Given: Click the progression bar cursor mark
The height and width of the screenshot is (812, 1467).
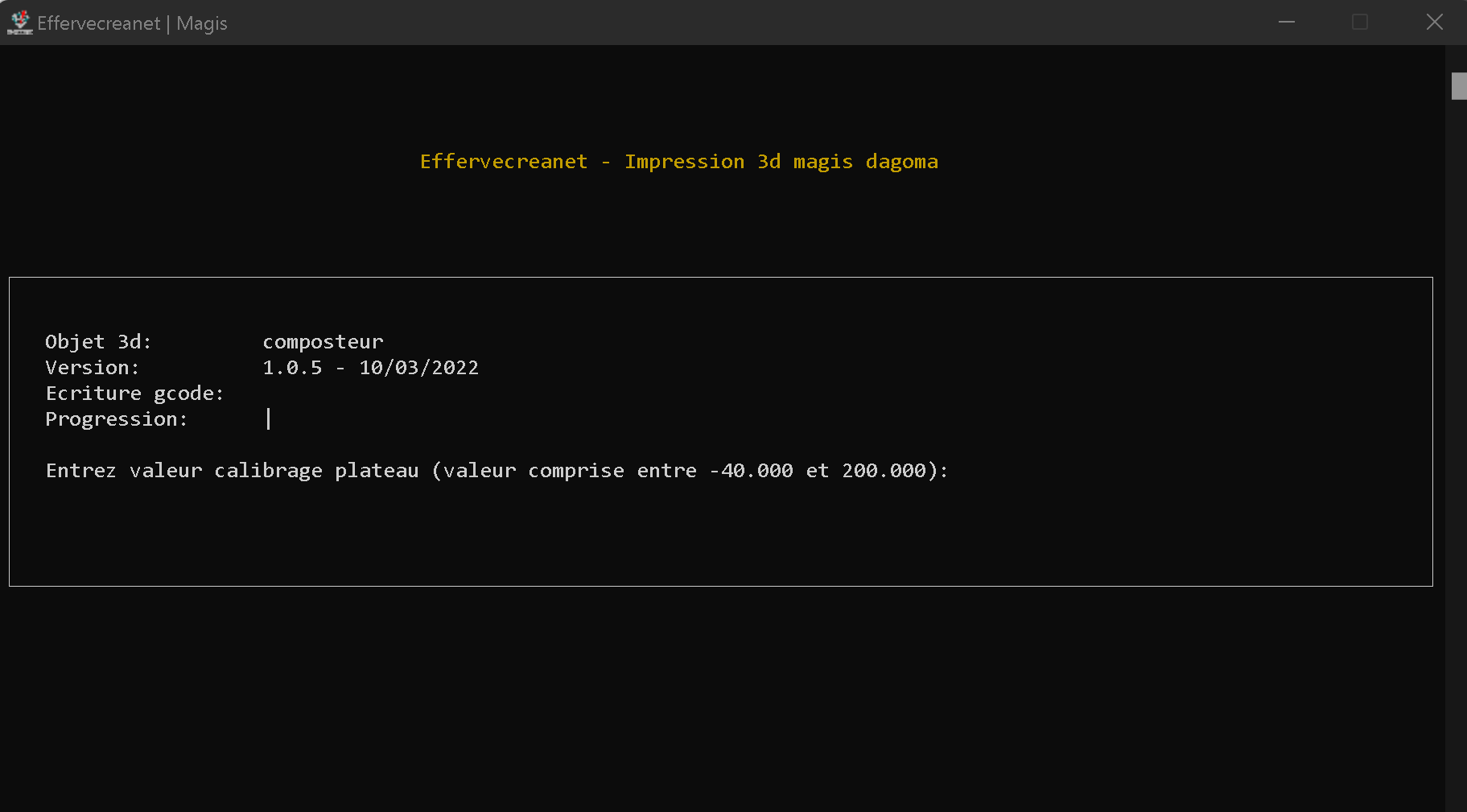Looking at the screenshot, I should (x=269, y=418).
